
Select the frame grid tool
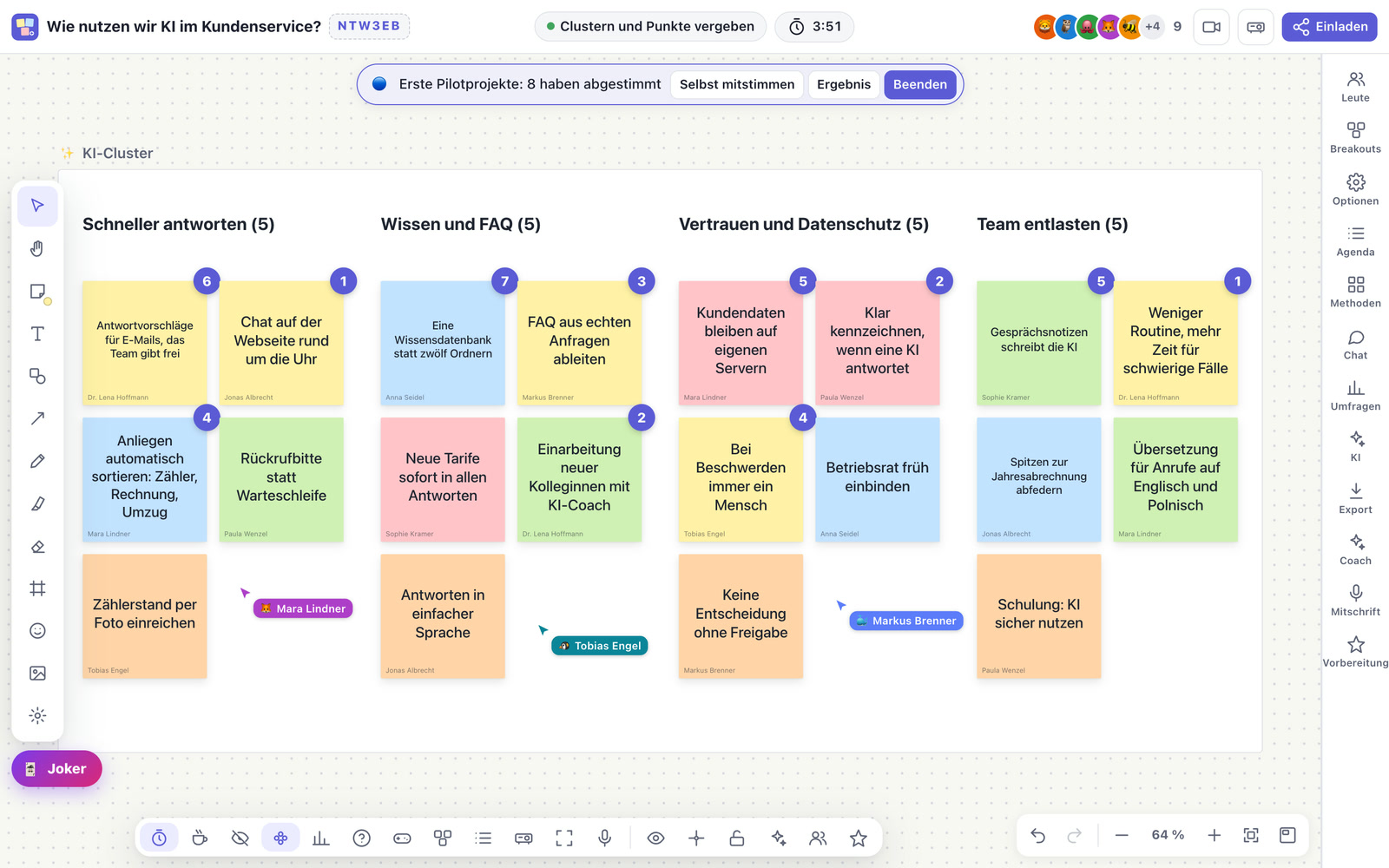click(x=37, y=589)
